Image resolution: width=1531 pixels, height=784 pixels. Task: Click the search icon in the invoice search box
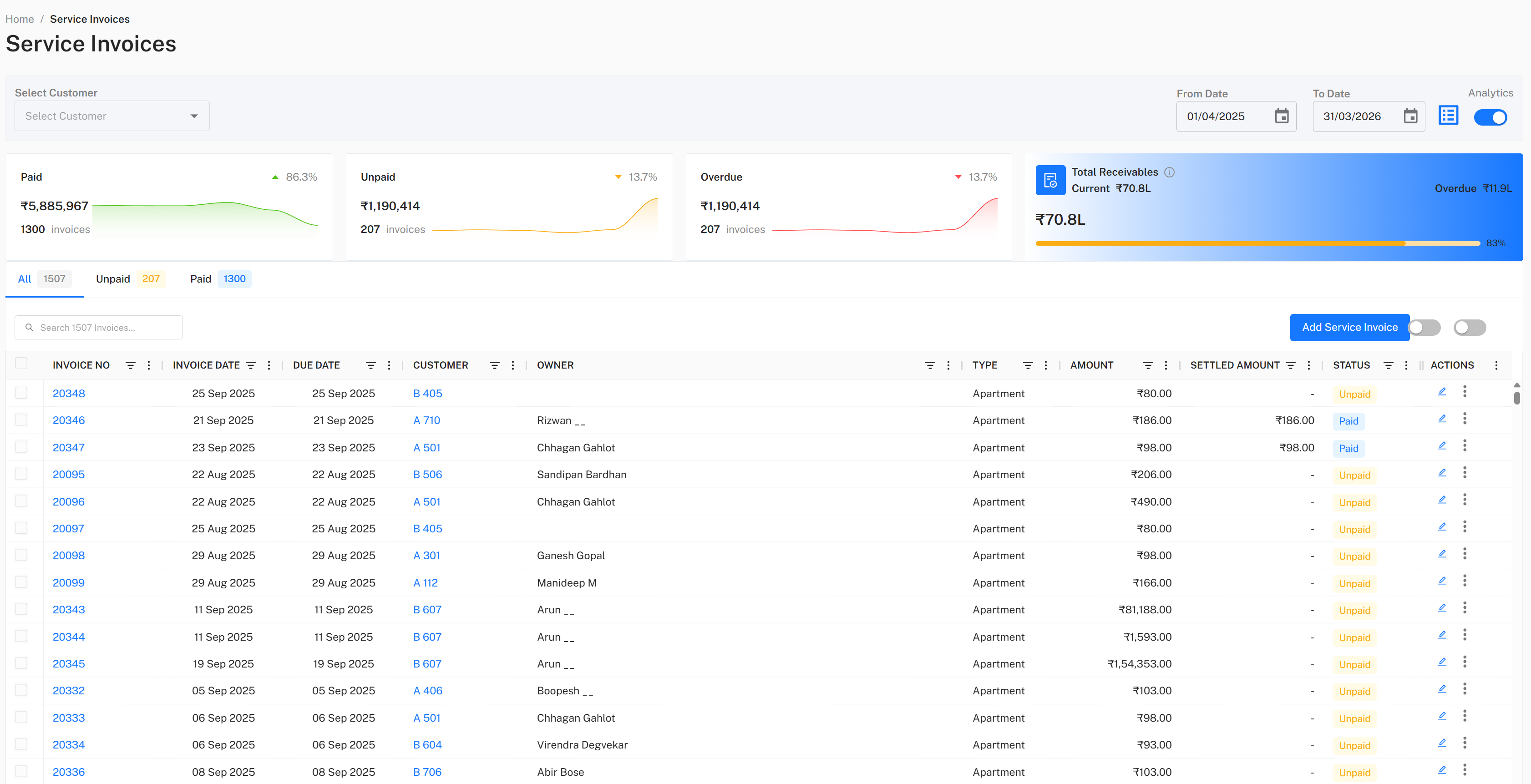click(29, 328)
